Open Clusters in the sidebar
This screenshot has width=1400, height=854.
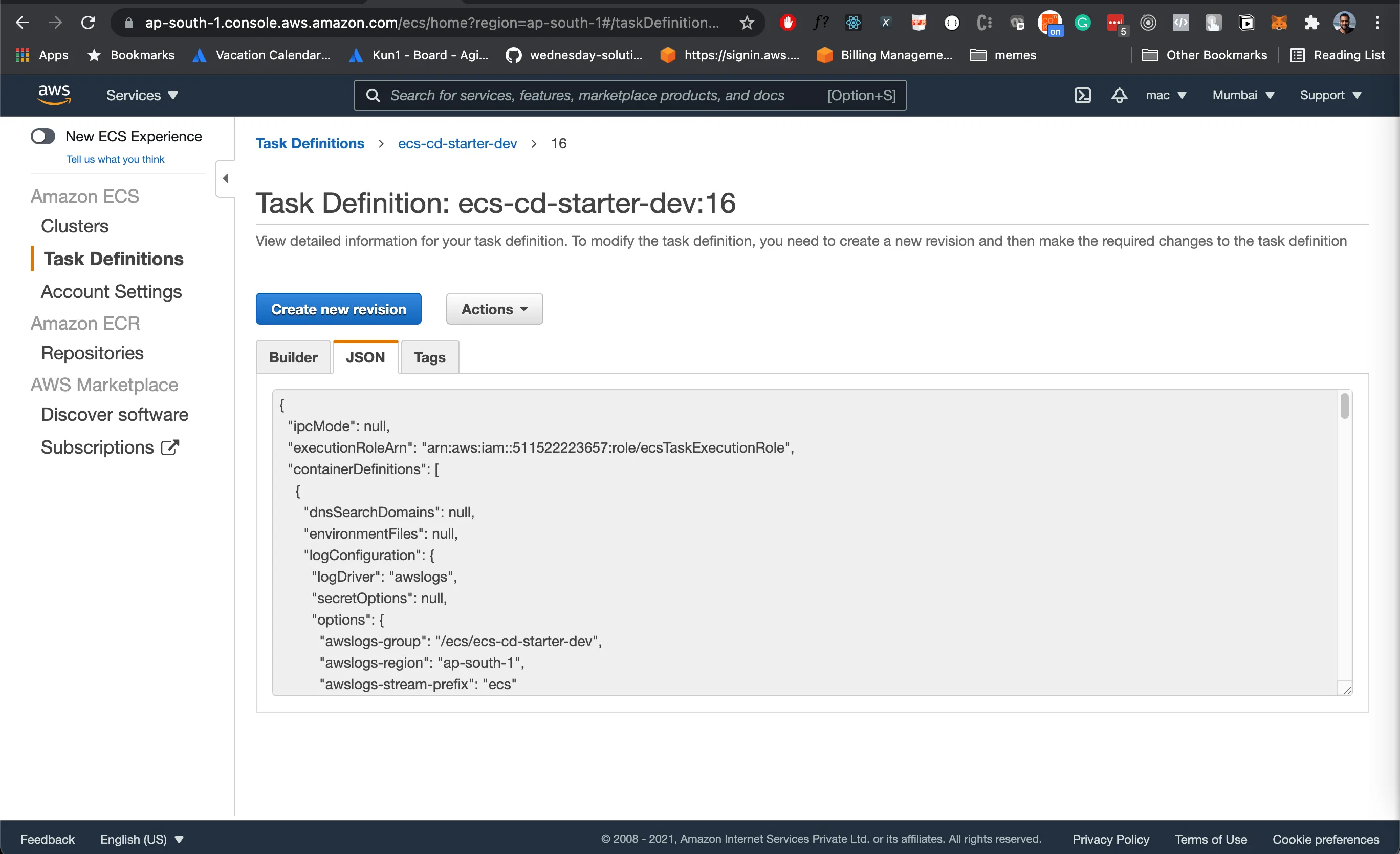coord(74,226)
